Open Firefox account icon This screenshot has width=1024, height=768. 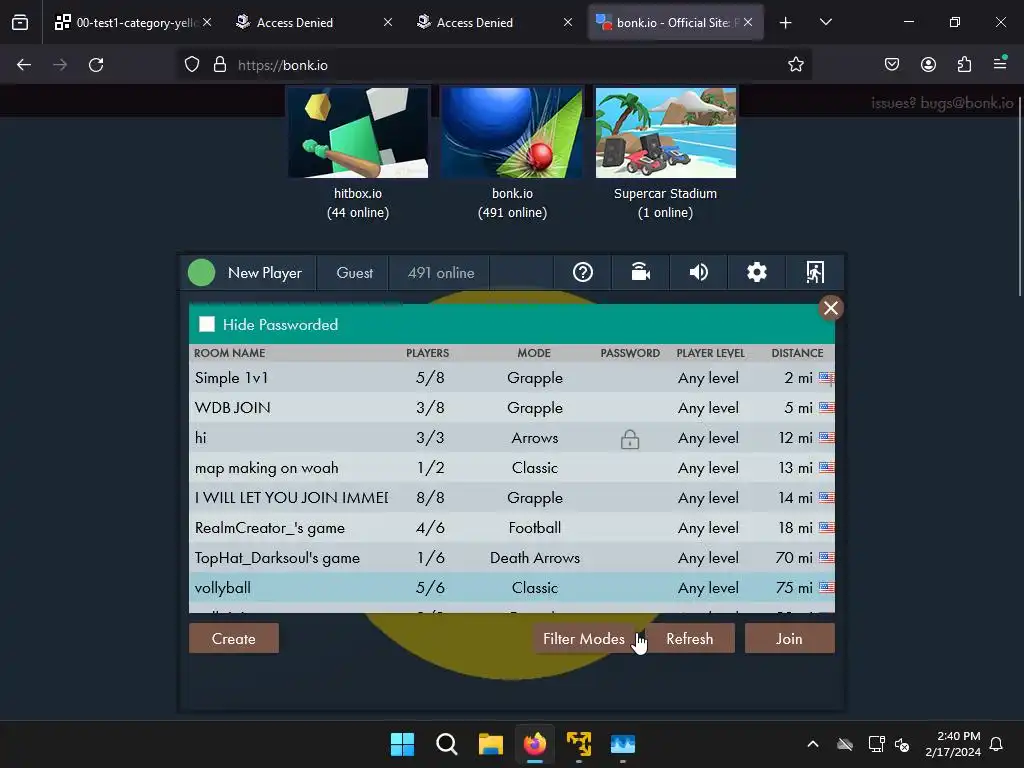click(x=928, y=64)
